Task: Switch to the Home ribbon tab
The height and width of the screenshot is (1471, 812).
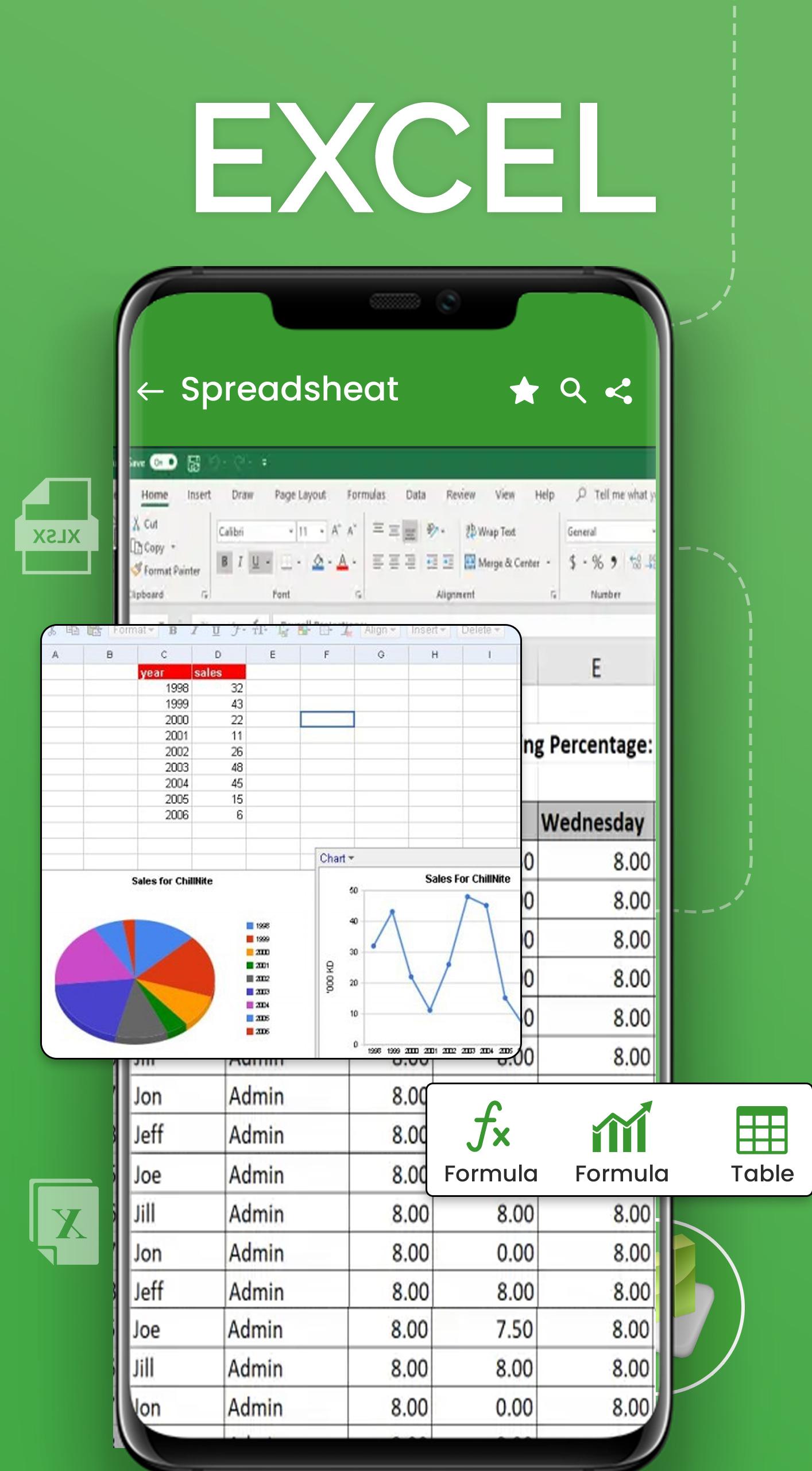Action: [x=154, y=495]
